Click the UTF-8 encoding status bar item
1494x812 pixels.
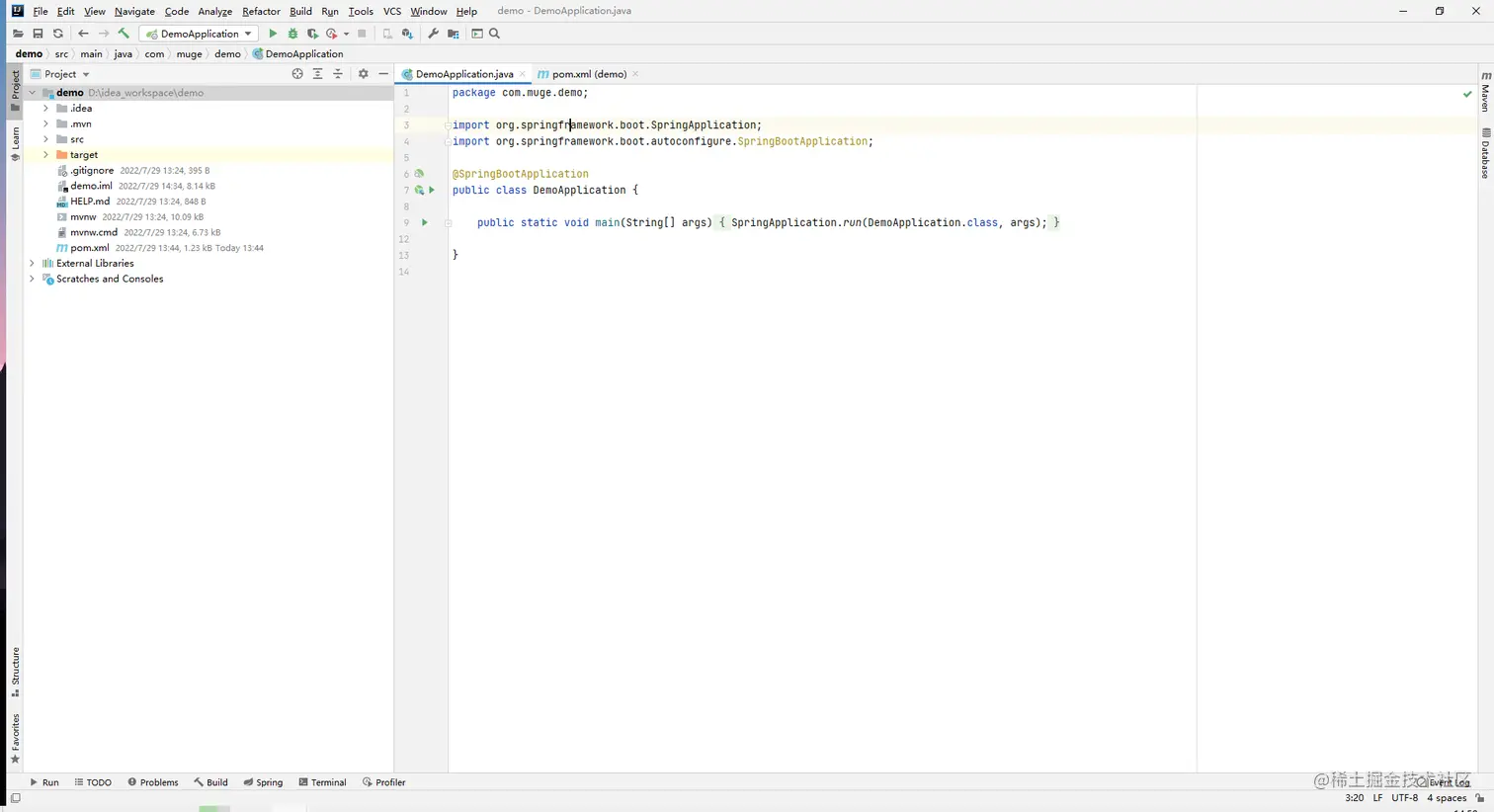tap(1405, 798)
